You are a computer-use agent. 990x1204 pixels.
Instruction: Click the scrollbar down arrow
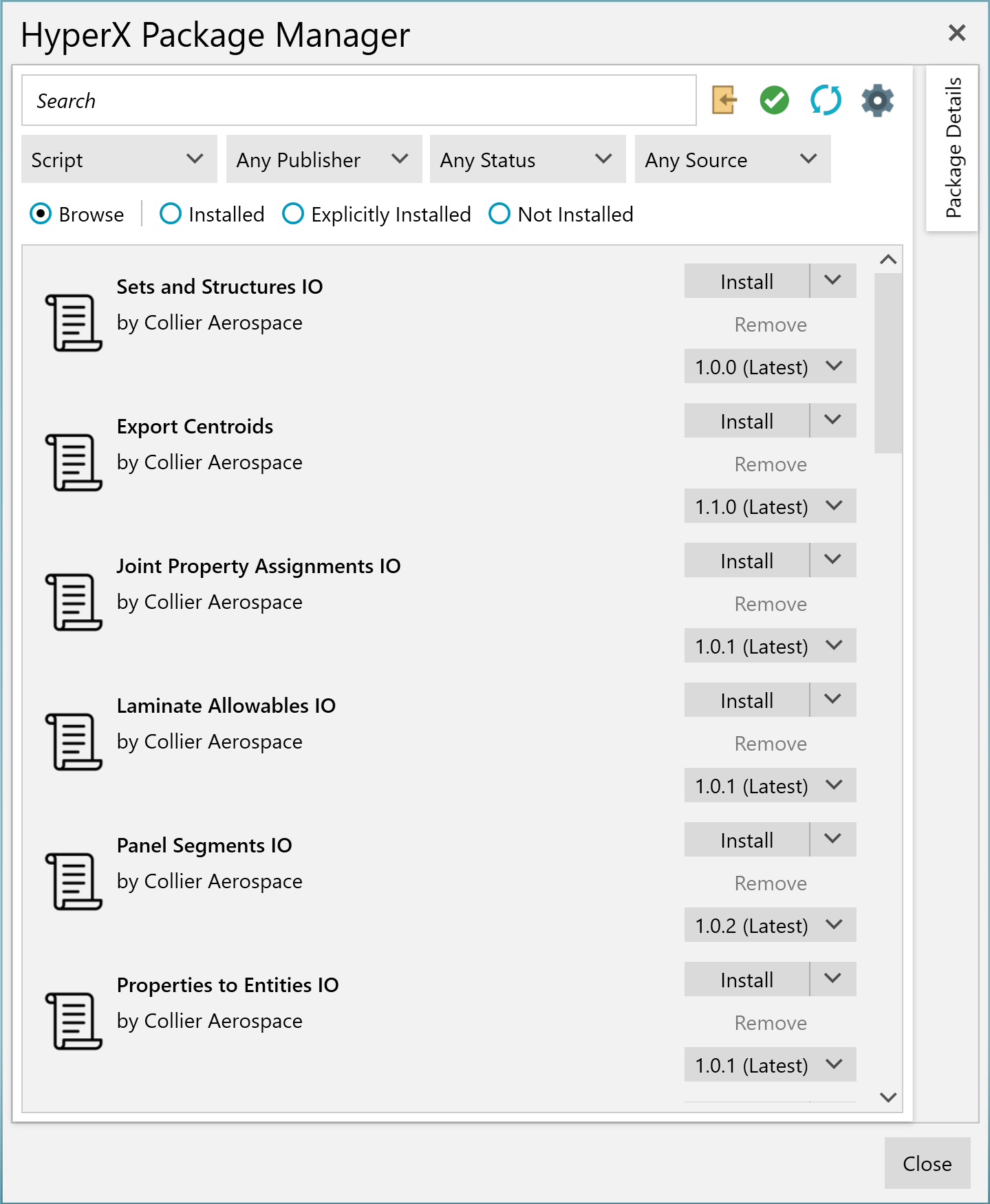888,1097
